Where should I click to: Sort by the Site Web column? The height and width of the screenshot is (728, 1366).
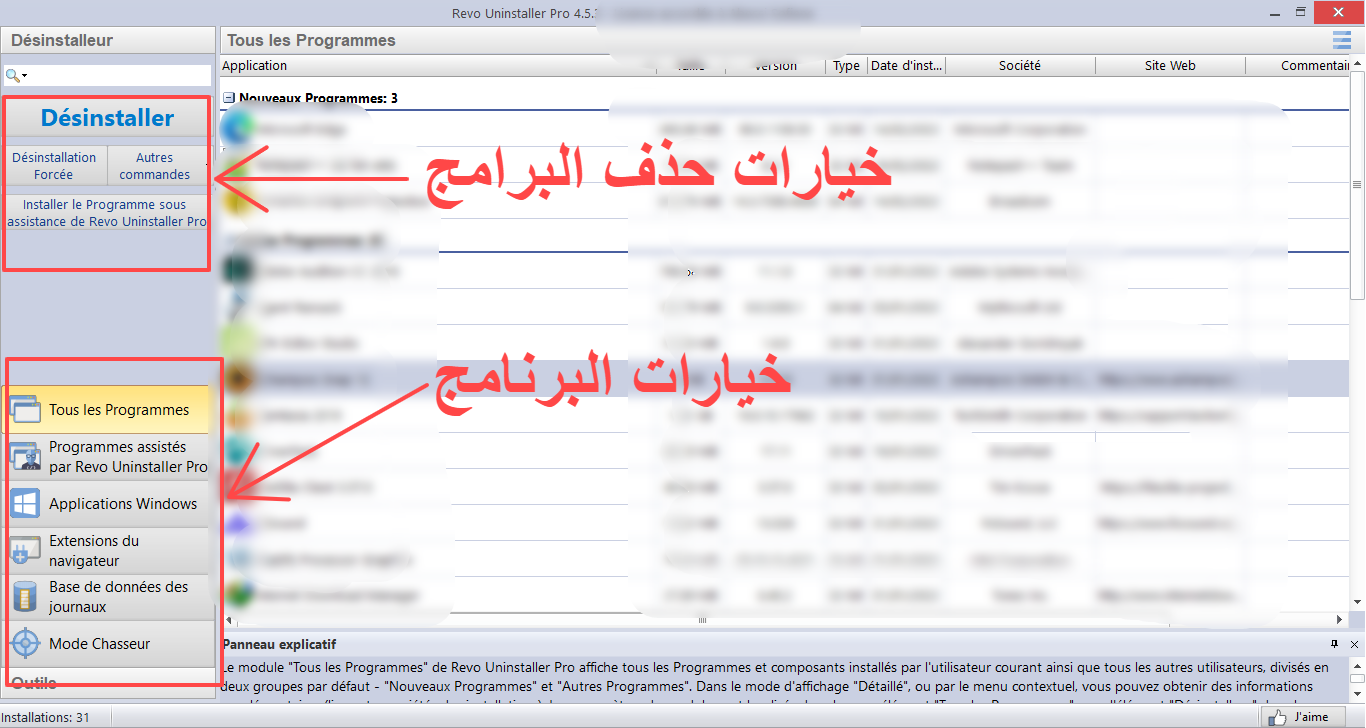coord(1170,66)
